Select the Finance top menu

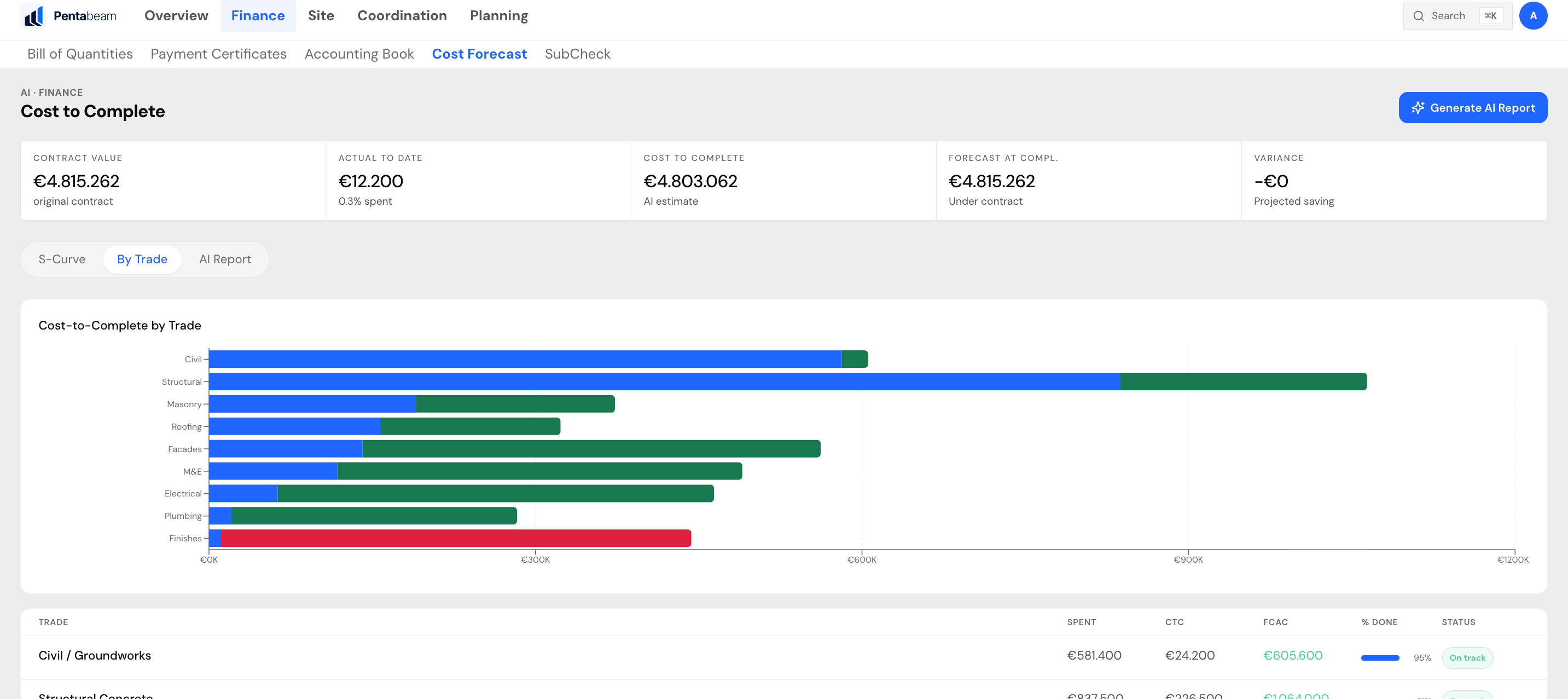click(258, 16)
